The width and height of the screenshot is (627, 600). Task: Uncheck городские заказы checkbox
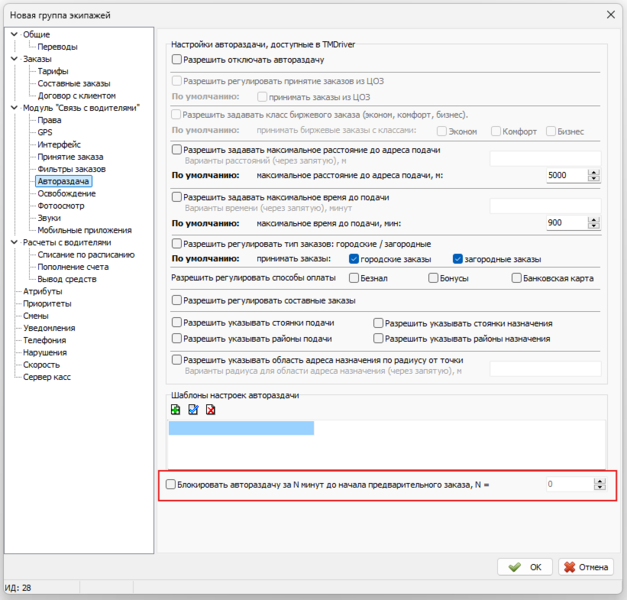[354, 259]
